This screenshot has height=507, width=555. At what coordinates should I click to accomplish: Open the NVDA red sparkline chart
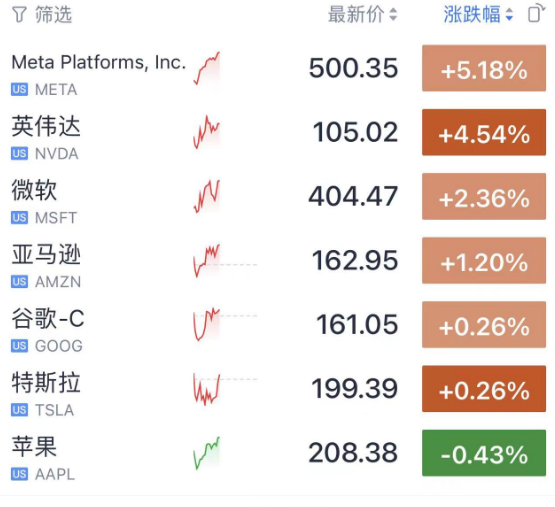click(x=207, y=132)
